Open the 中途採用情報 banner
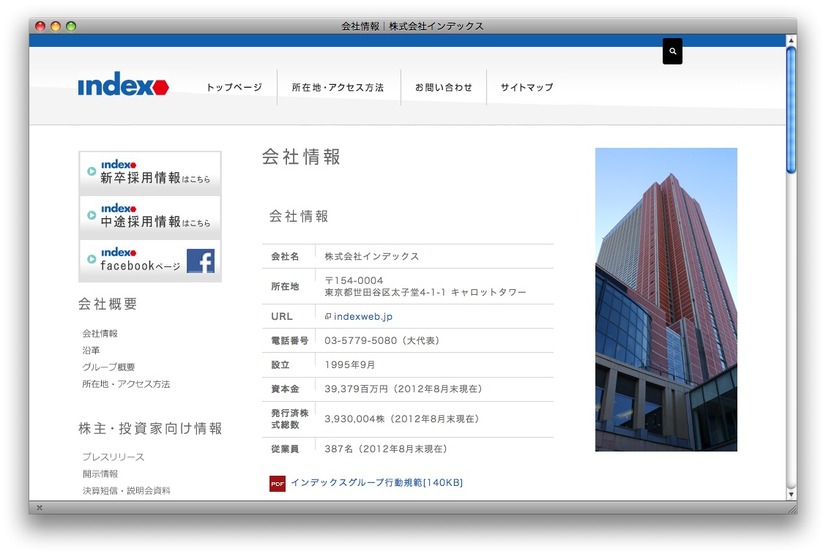826x554 pixels. pyautogui.click(x=150, y=216)
